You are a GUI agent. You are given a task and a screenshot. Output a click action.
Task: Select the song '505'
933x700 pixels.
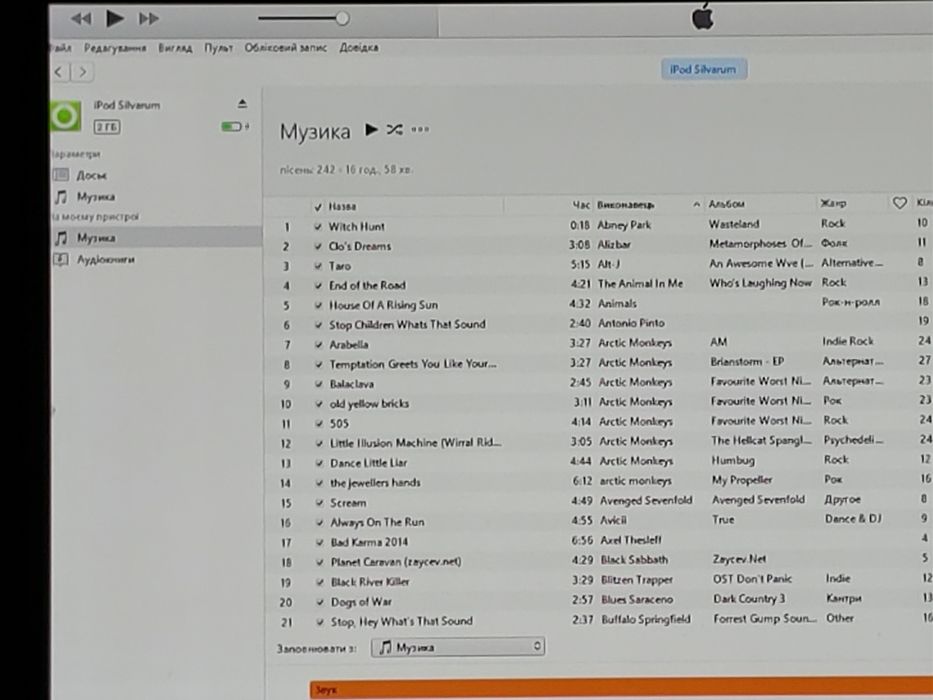pyautogui.click(x=339, y=424)
